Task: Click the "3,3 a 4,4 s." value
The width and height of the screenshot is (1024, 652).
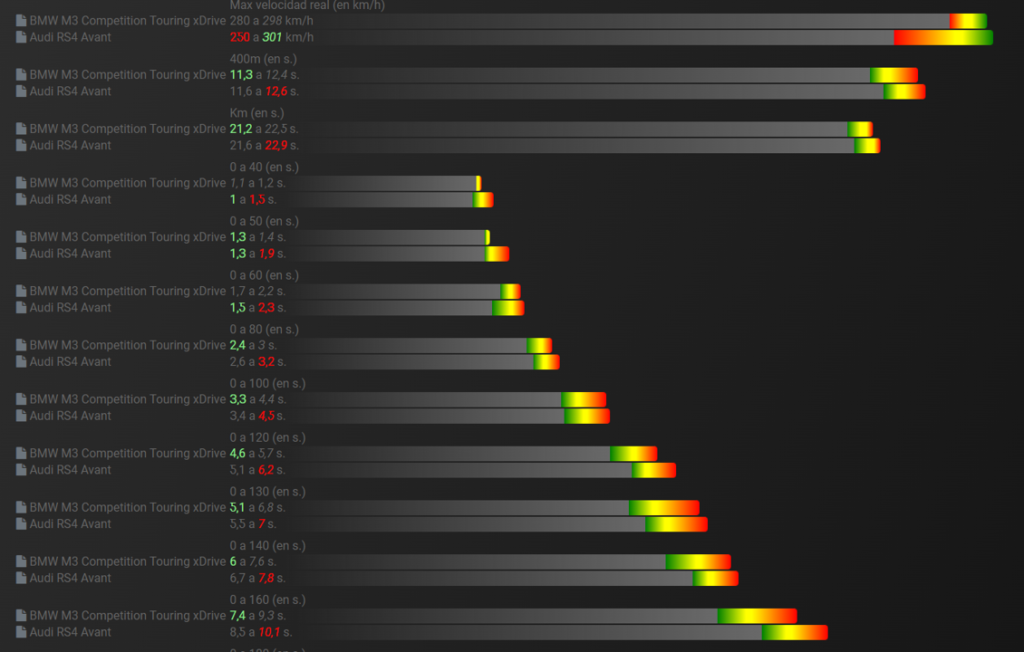Action: (257, 399)
